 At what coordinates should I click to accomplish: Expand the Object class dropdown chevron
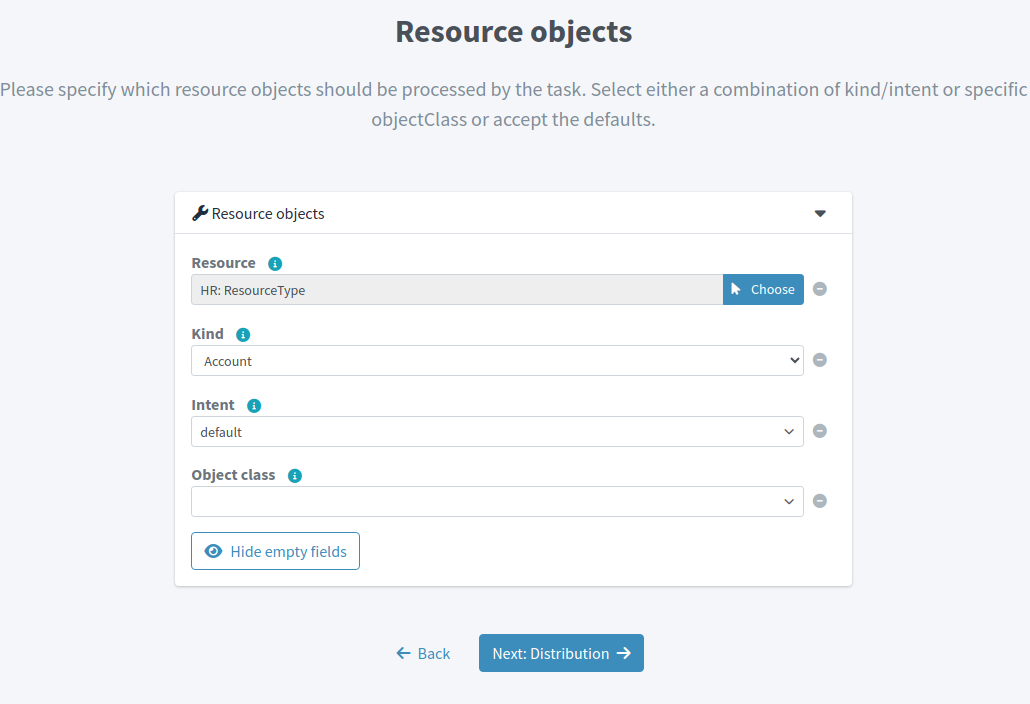click(789, 502)
